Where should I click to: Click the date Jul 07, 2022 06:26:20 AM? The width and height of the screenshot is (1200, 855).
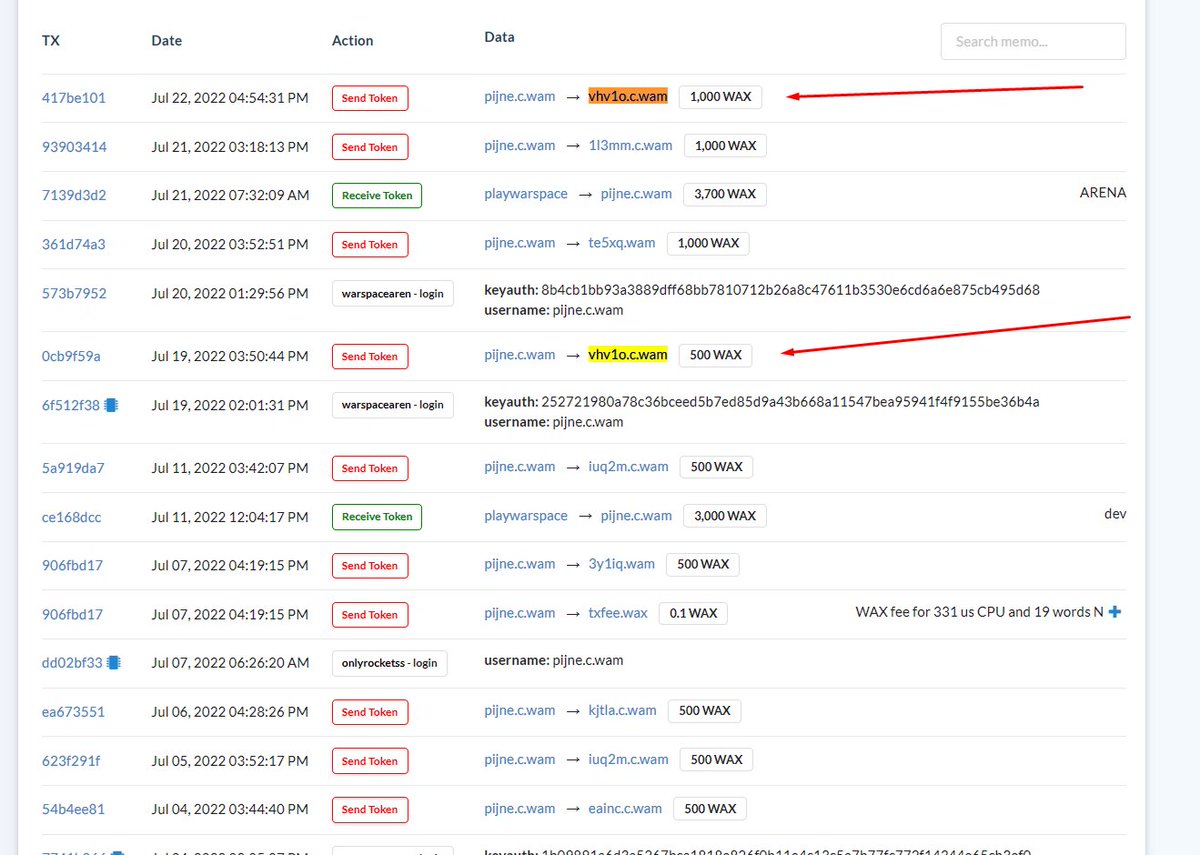[231, 662]
